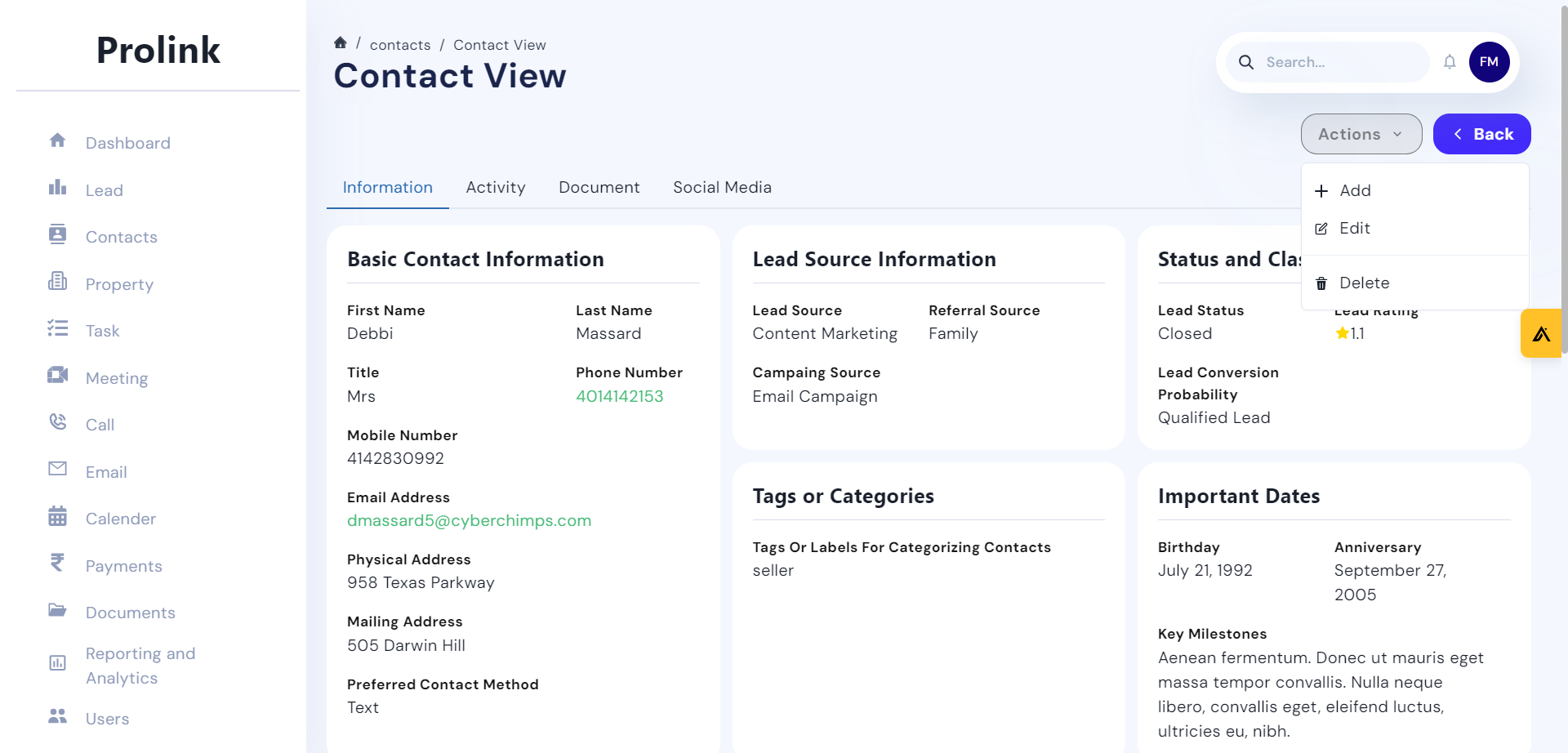1568x753 pixels.
Task: Select the Lead analytics icon
Action: 57,189
